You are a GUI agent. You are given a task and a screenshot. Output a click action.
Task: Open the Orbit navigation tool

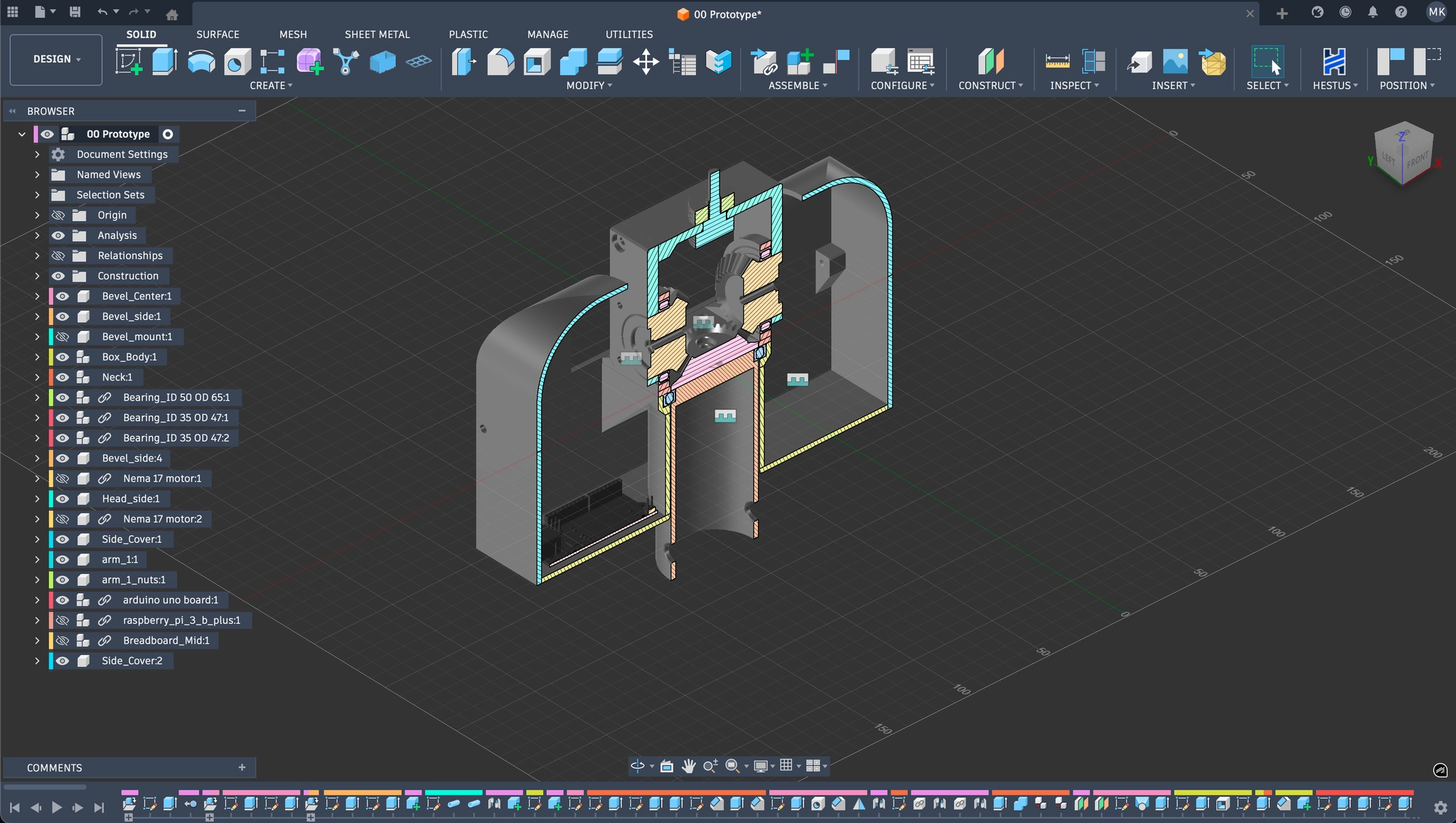tap(638, 766)
